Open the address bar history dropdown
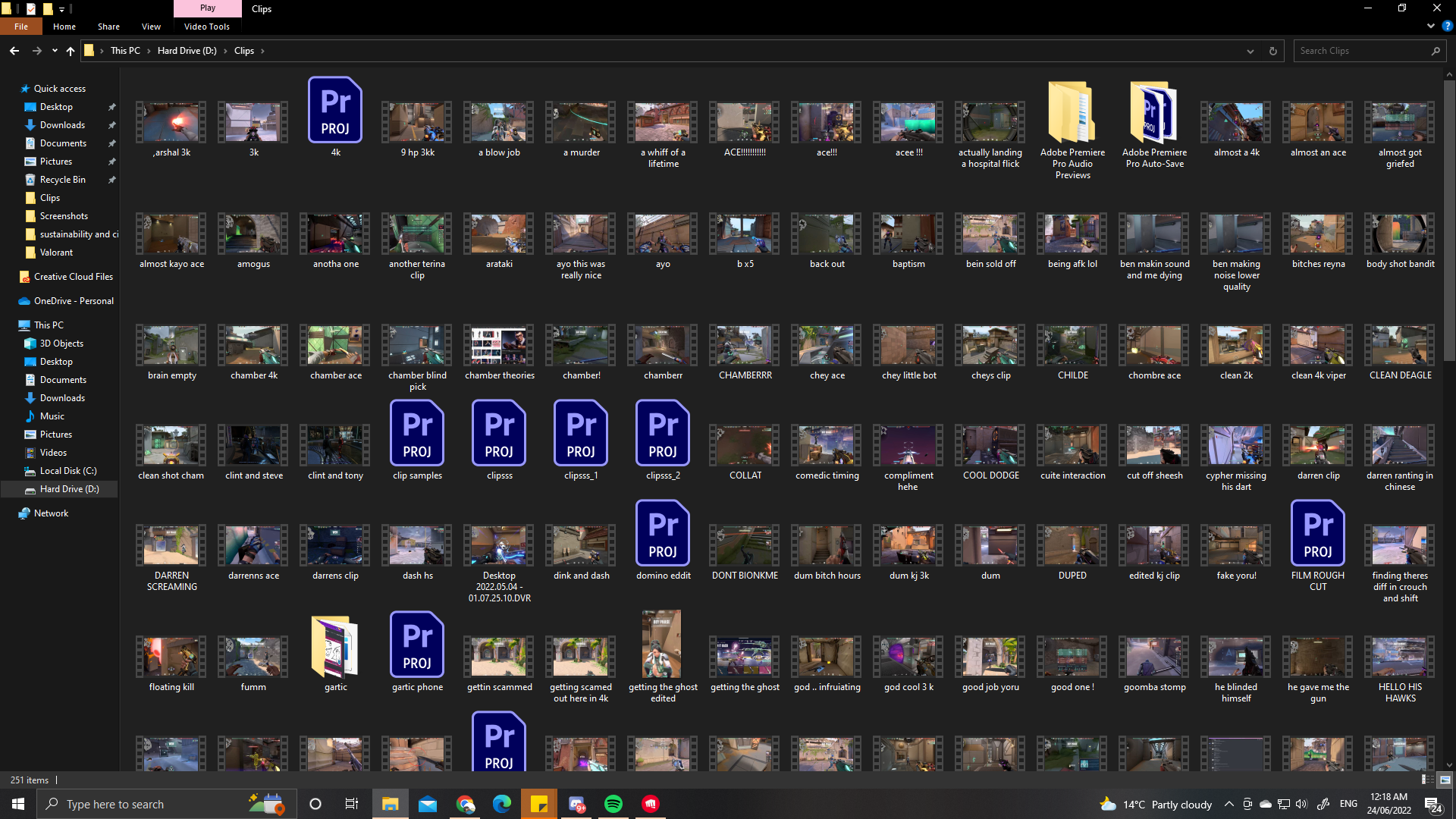Viewport: 1456px width, 819px height. 1250,51
